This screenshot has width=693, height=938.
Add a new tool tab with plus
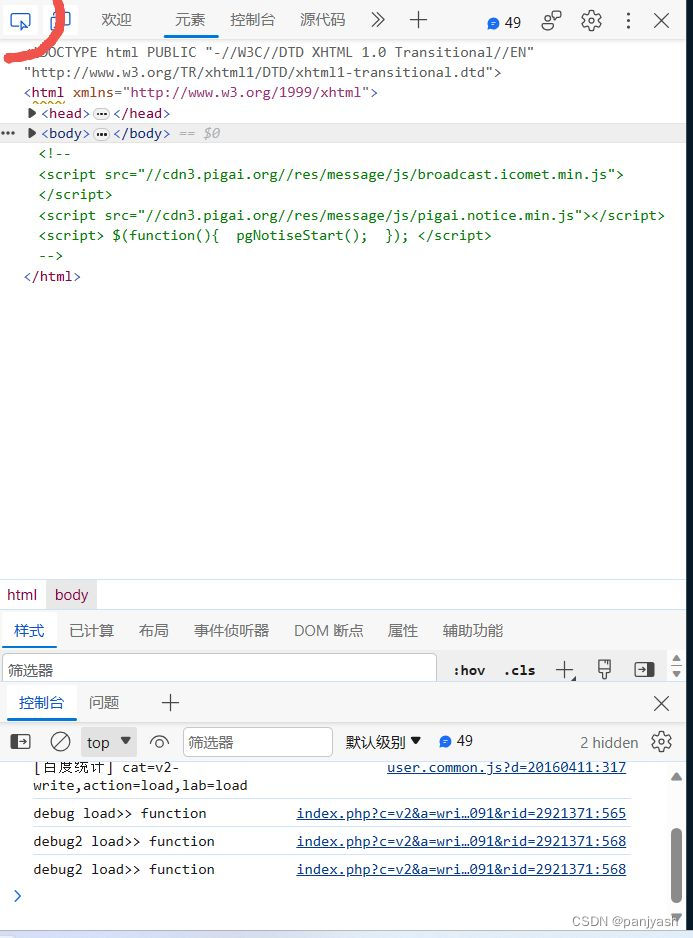point(418,20)
